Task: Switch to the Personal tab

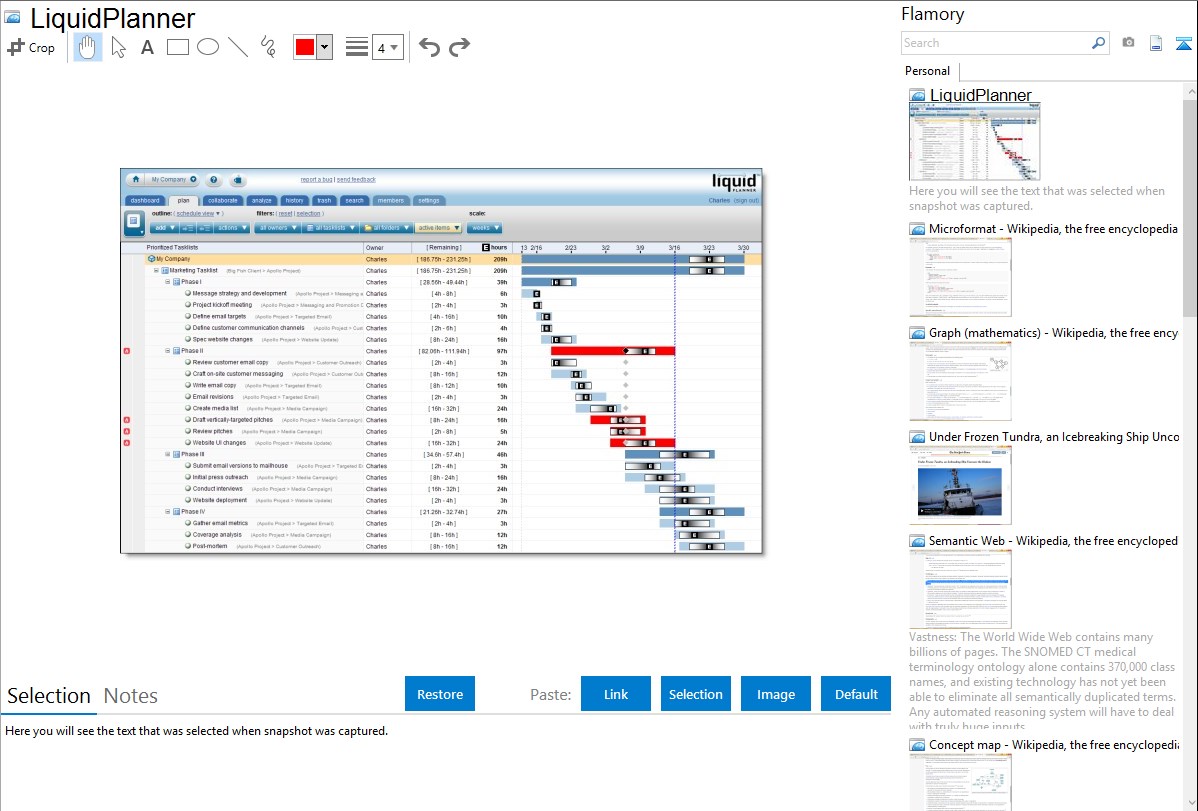Action: [927, 71]
